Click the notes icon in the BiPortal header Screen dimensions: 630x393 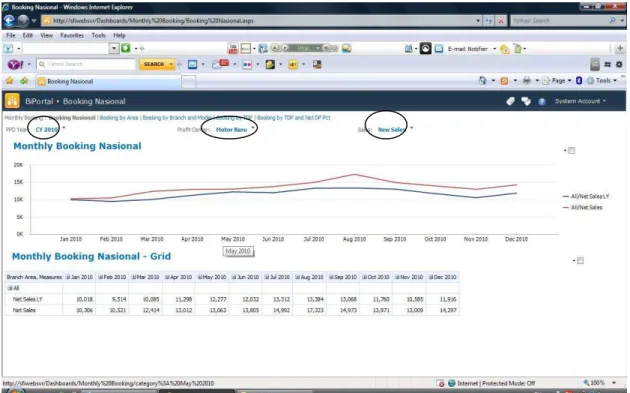[x=526, y=101]
